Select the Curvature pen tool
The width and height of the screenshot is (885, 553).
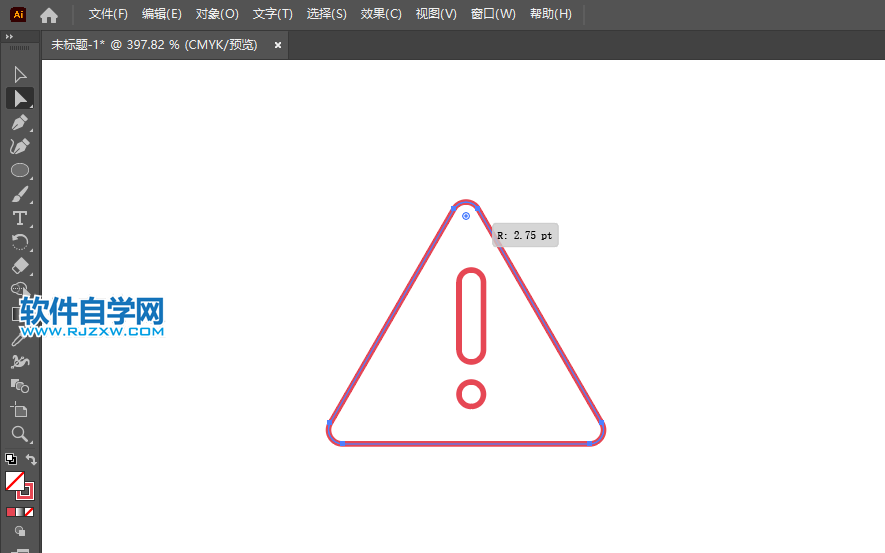click(x=20, y=146)
